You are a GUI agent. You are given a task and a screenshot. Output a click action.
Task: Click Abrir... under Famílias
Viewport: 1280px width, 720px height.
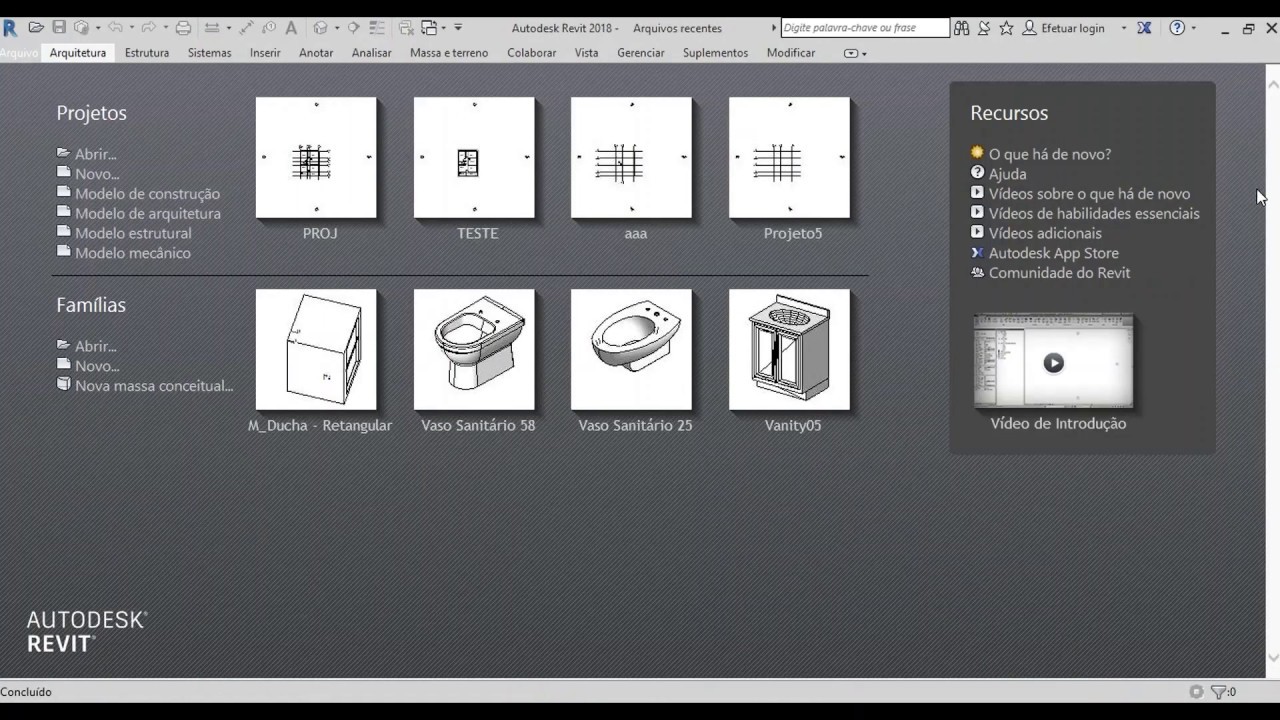tap(95, 346)
